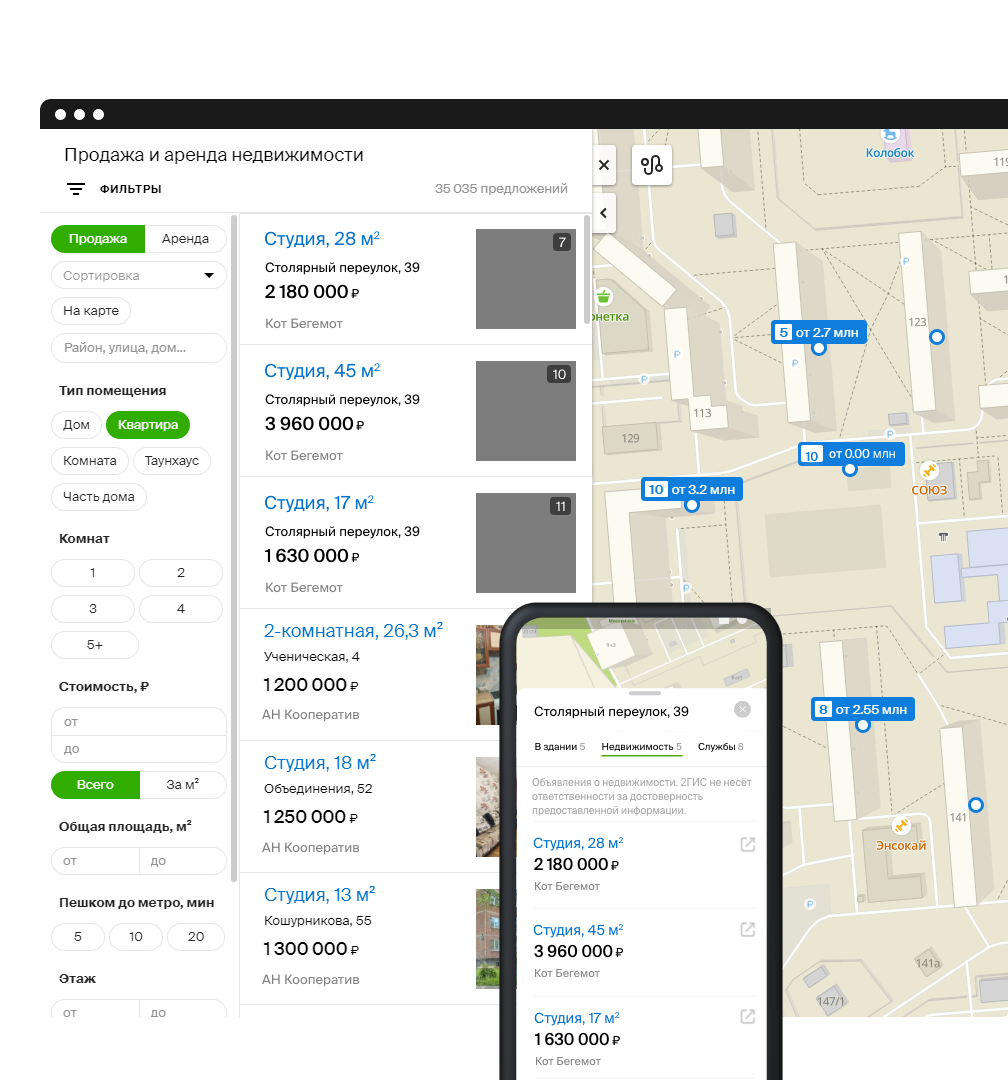
Task: Choose 3 rooms filter
Action: 93,609
